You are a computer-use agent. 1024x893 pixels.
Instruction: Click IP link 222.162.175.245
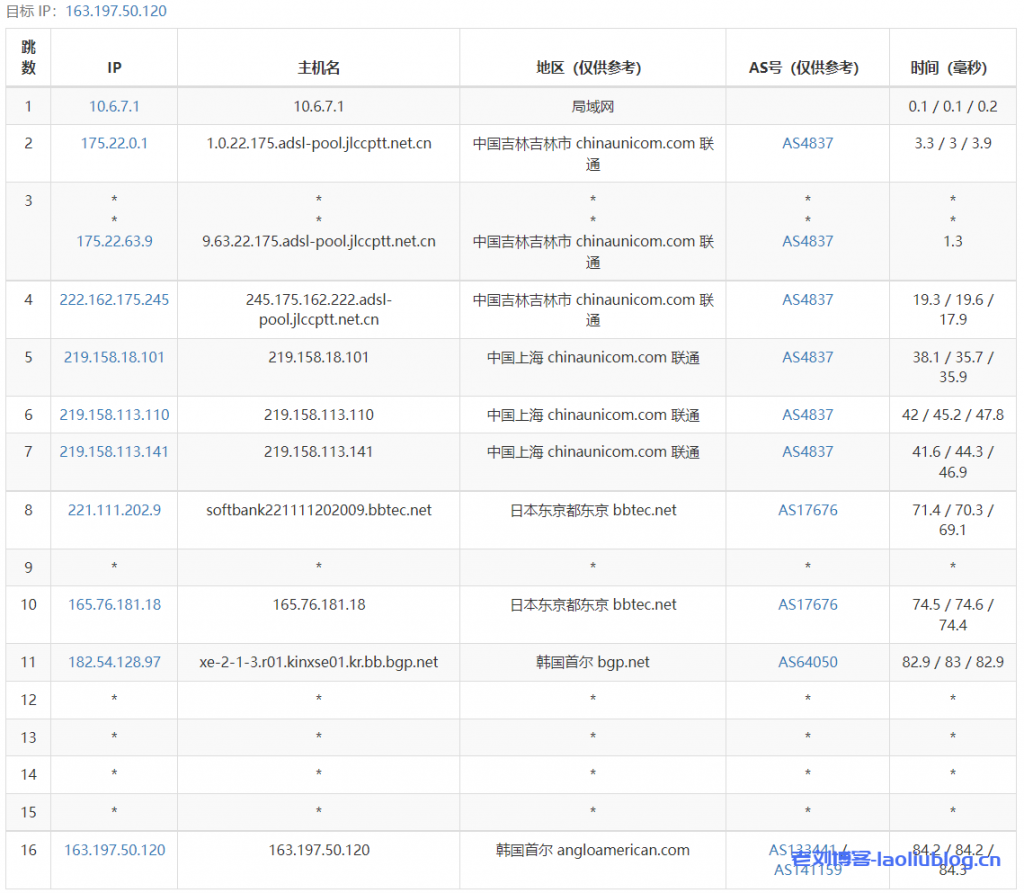114,299
